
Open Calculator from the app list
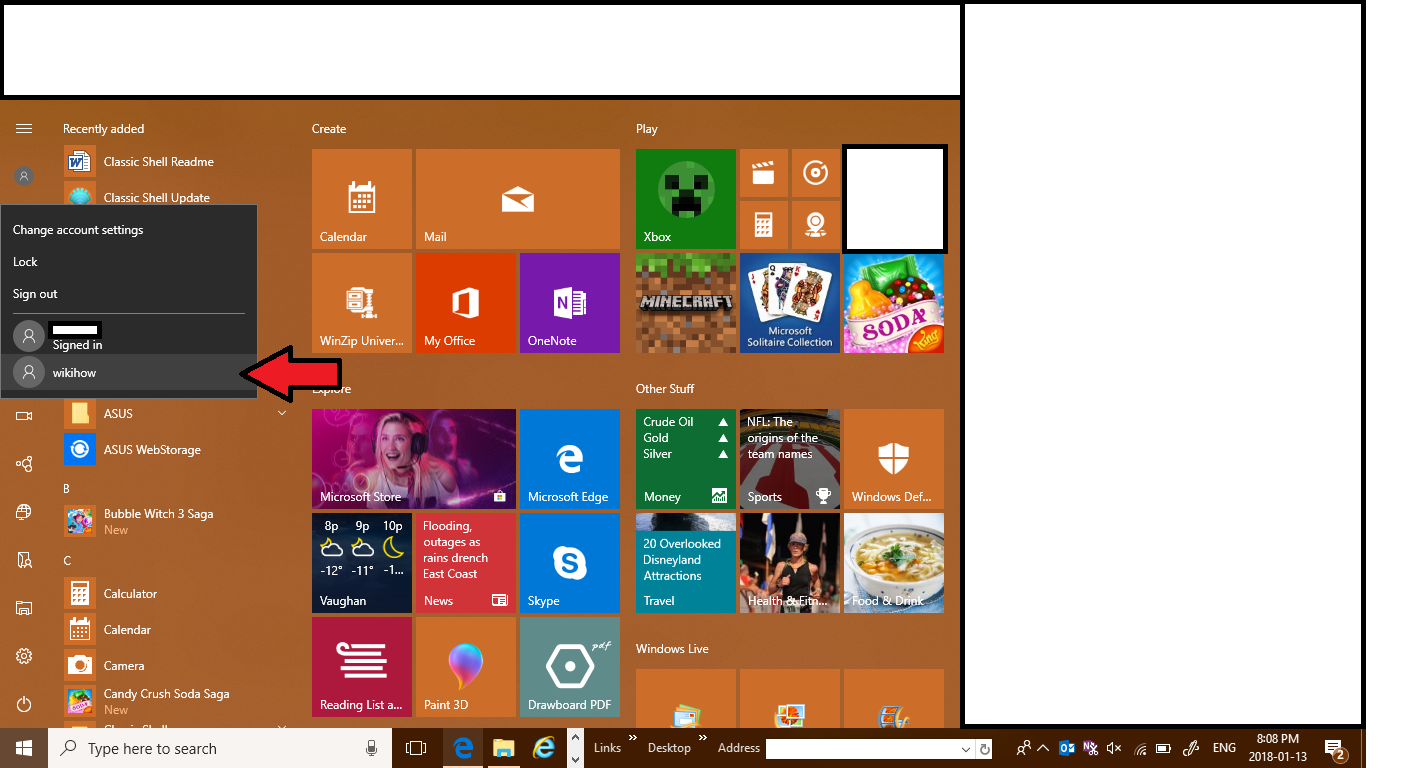[176, 594]
